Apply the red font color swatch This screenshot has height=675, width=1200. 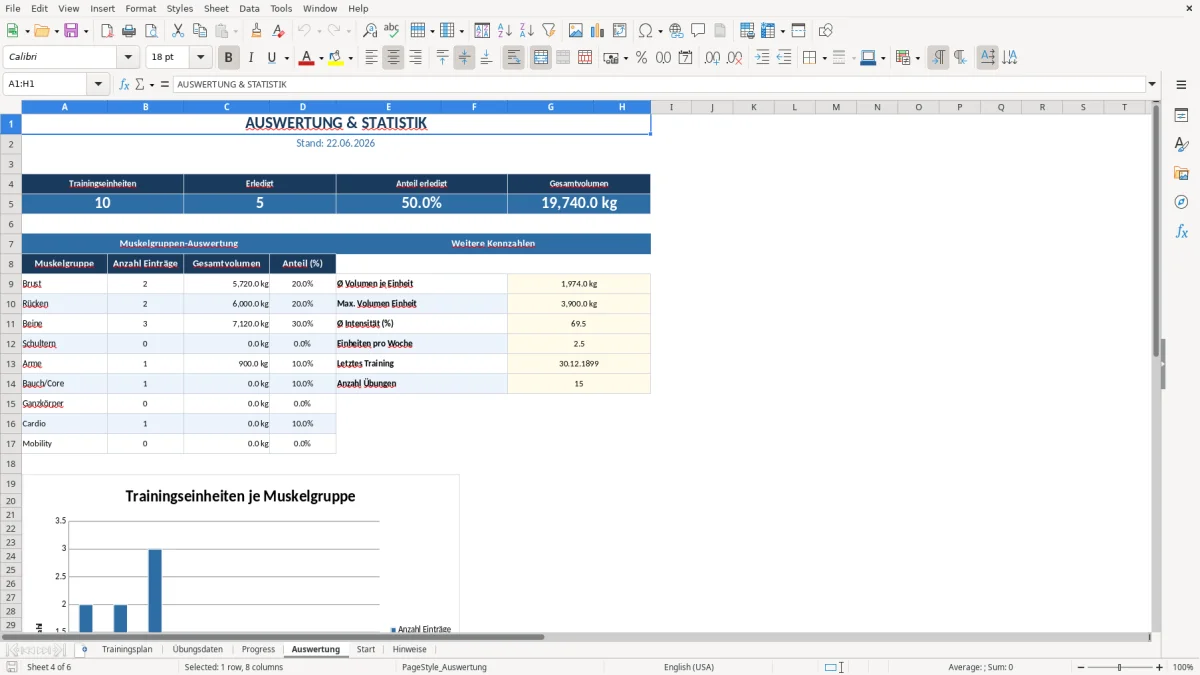coord(306,58)
